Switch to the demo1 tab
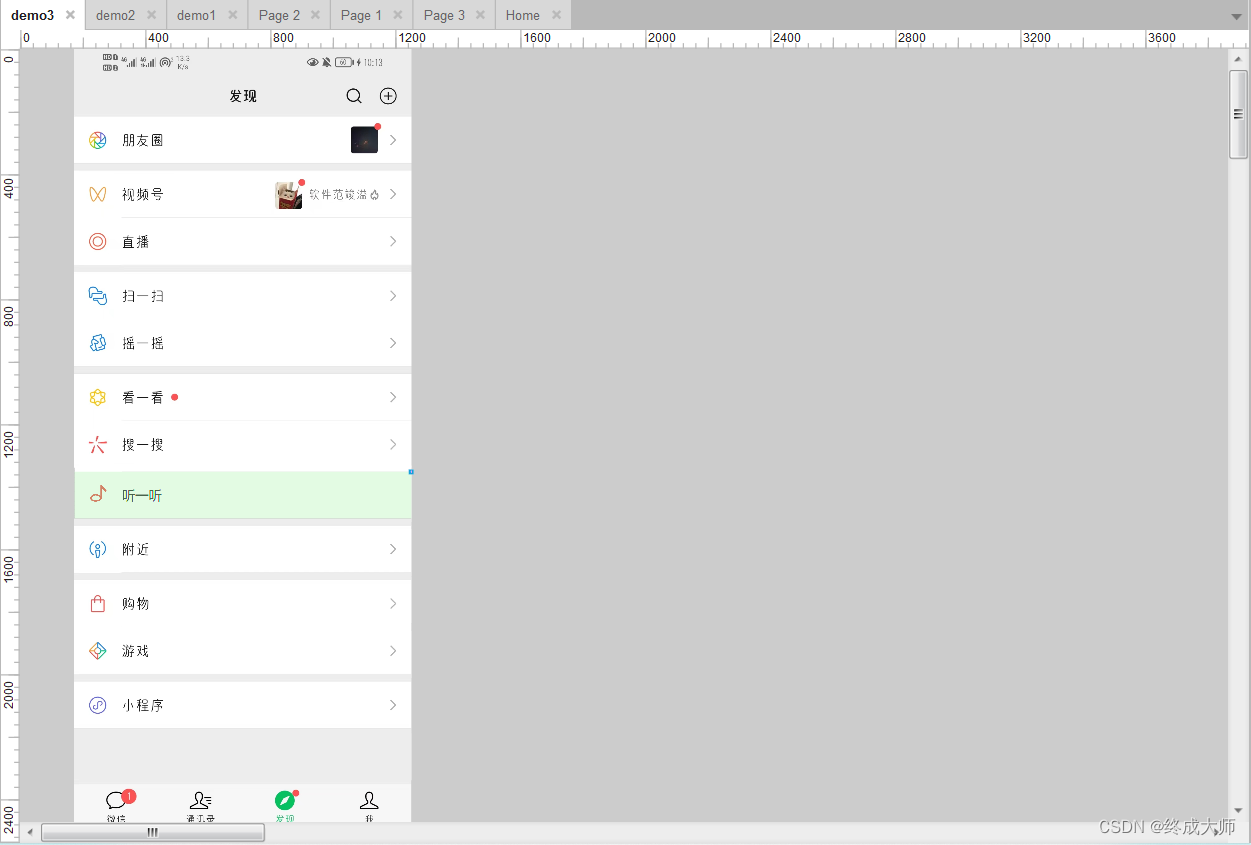The image size is (1251, 845). [197, 15]
